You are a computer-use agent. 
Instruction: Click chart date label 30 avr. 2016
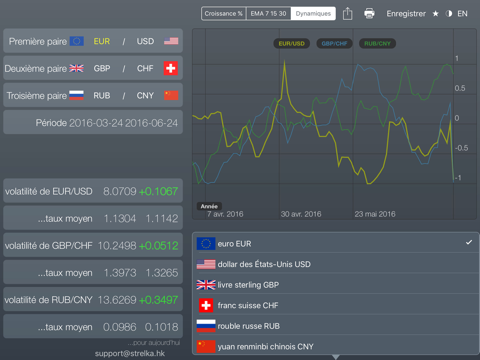coord(301,214)
